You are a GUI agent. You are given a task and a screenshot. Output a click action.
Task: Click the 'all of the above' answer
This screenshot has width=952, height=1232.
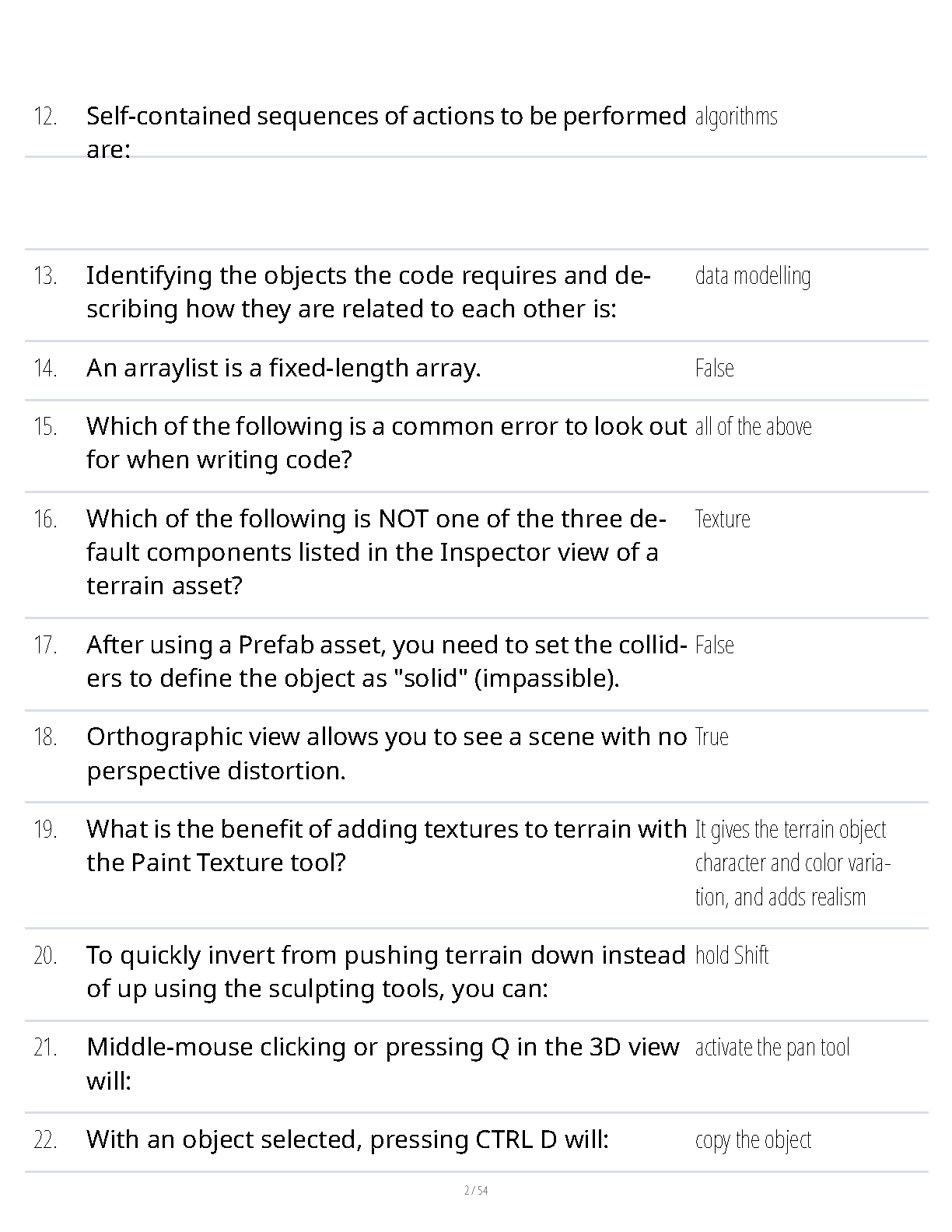pos(753,427)
